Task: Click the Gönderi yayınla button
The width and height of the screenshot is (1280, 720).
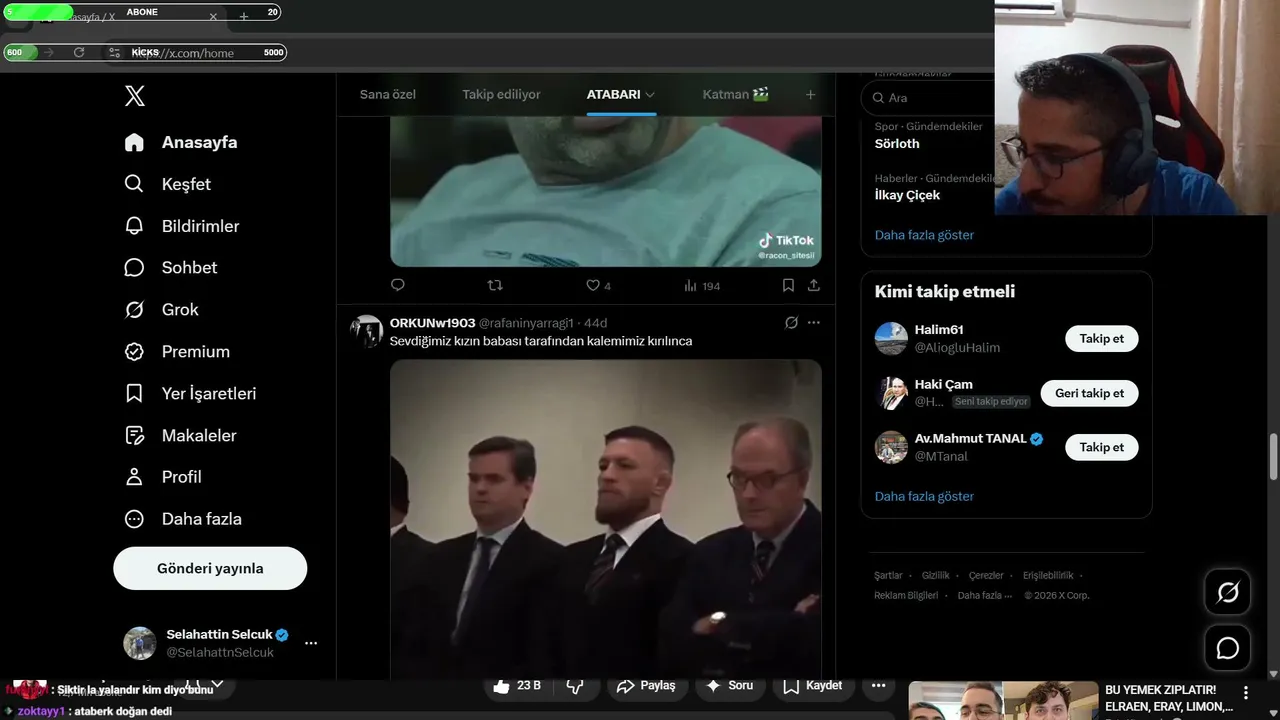Action: (x=210, y=568)
